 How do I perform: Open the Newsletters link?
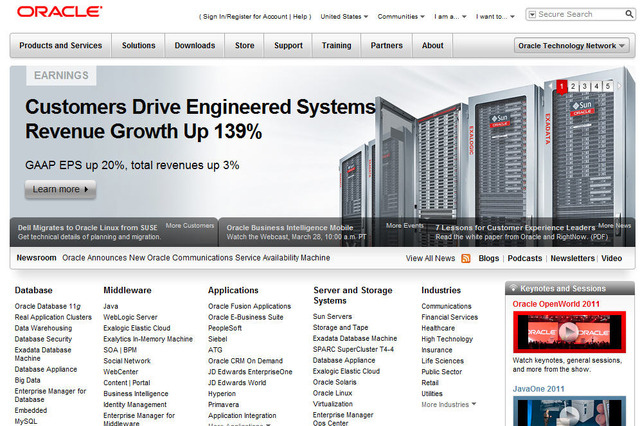point(572,258)
